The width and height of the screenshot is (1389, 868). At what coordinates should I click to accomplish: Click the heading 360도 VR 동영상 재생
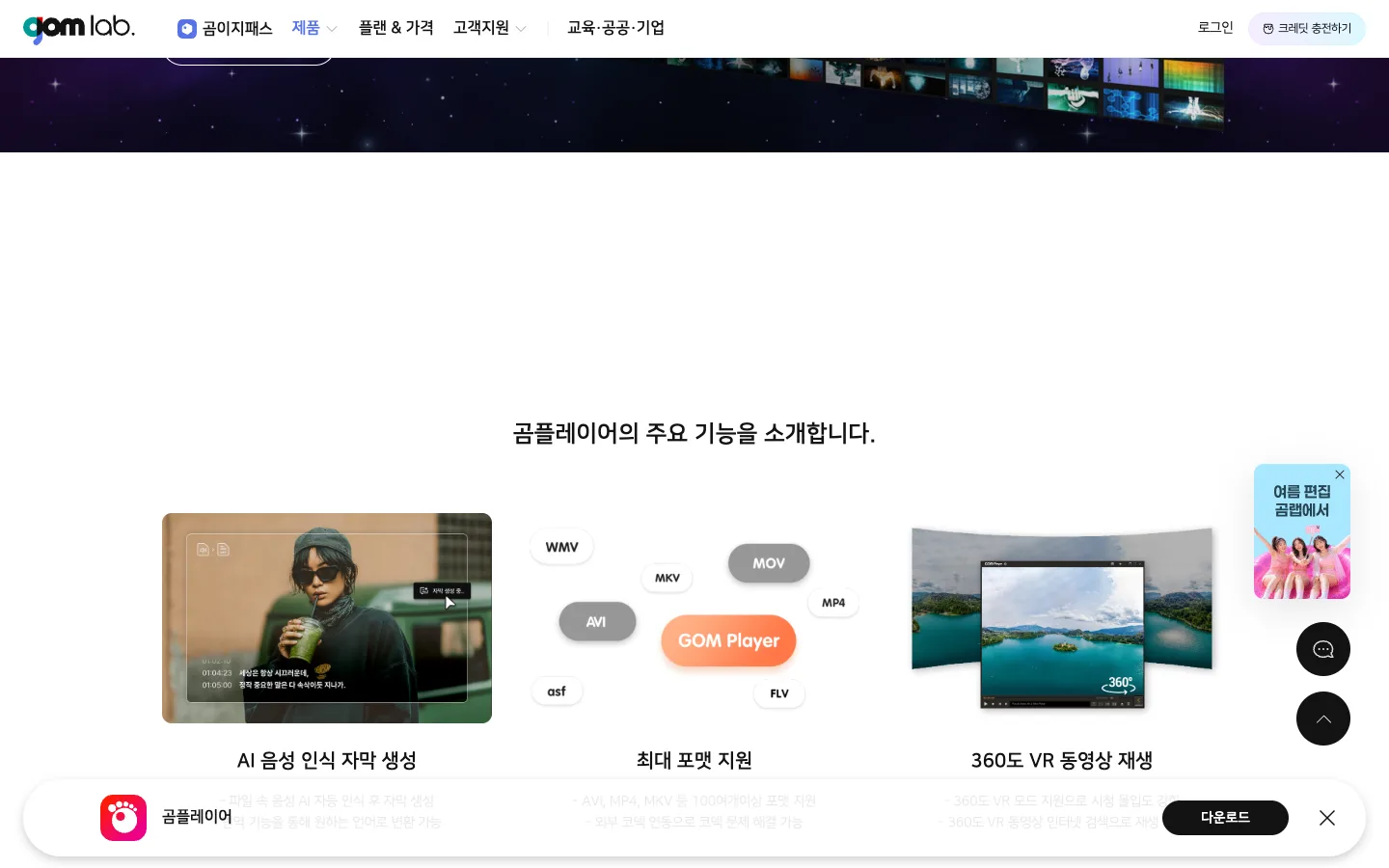(x=1062, y=760)
